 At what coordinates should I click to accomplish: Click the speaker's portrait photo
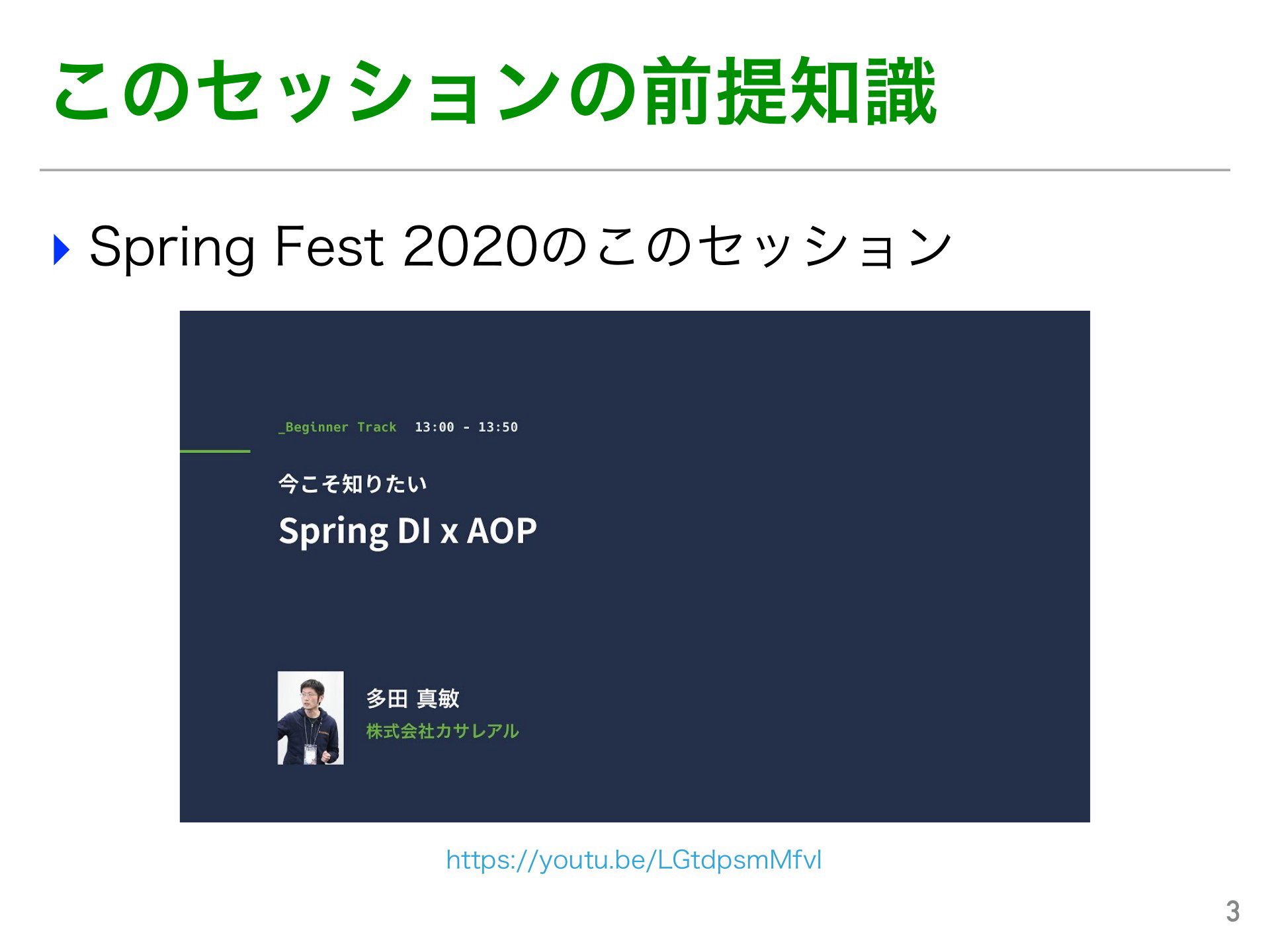(310, 717)
